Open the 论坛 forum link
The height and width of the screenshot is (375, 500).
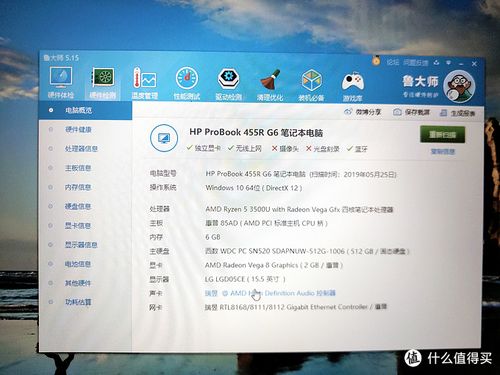tap(392, 62)
